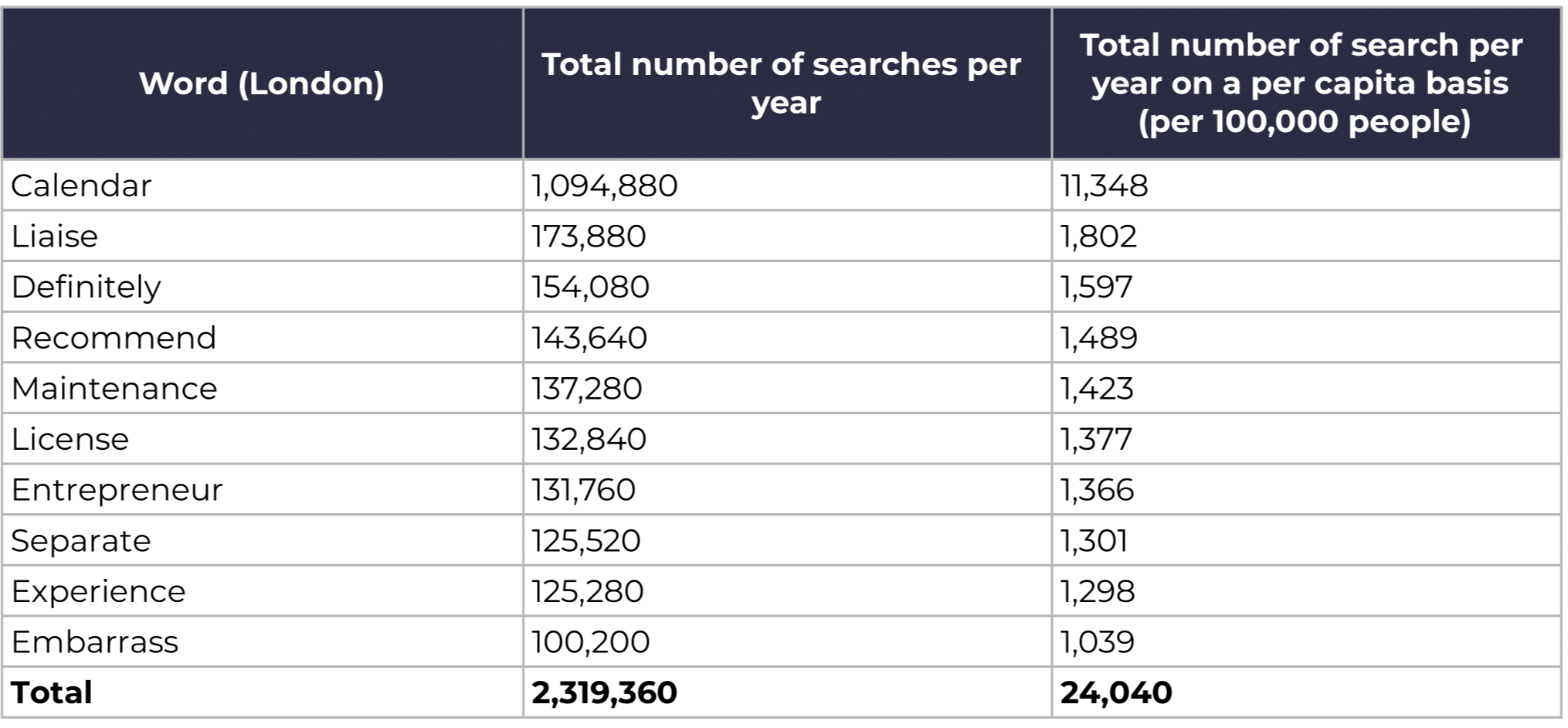Viewport: 1568px width, 728px height.
Task: Click the 'Embarrass' row label
Action: point(94,642)
